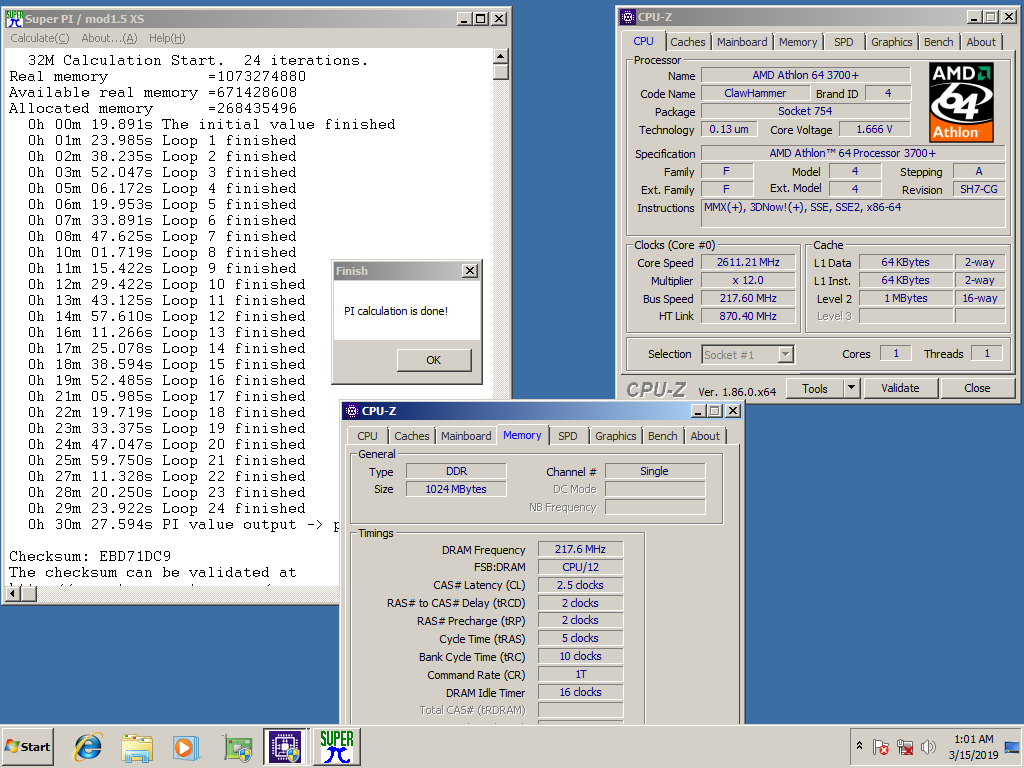Close the lower CPU-Z Memory window
The image size is (1024, 768).
point(733,411)
